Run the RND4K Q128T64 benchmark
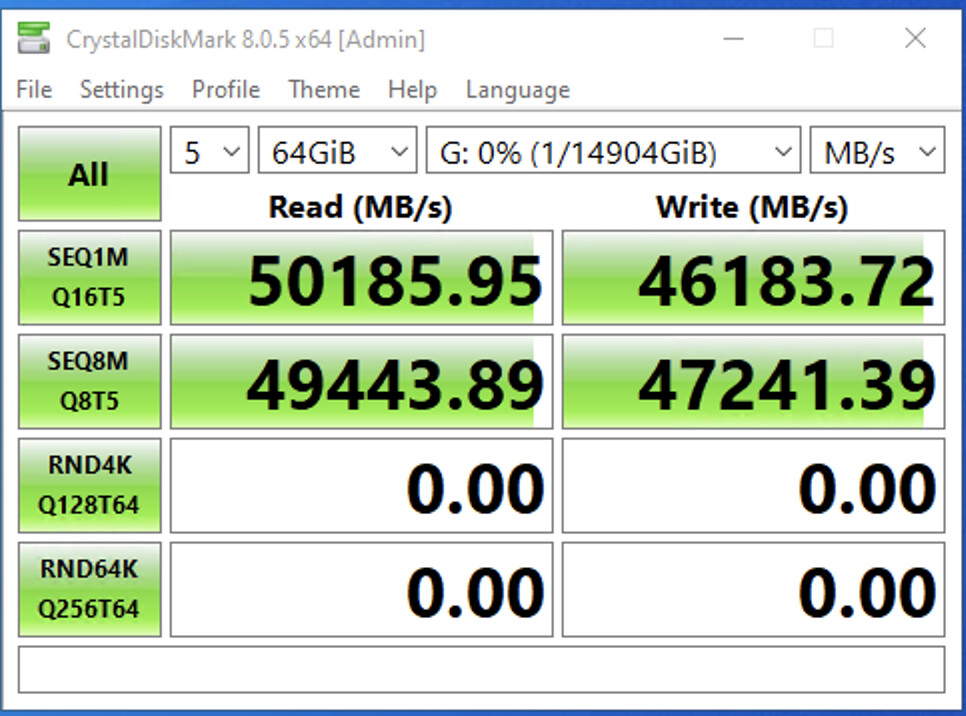The image size is (966, 716). 89,485
